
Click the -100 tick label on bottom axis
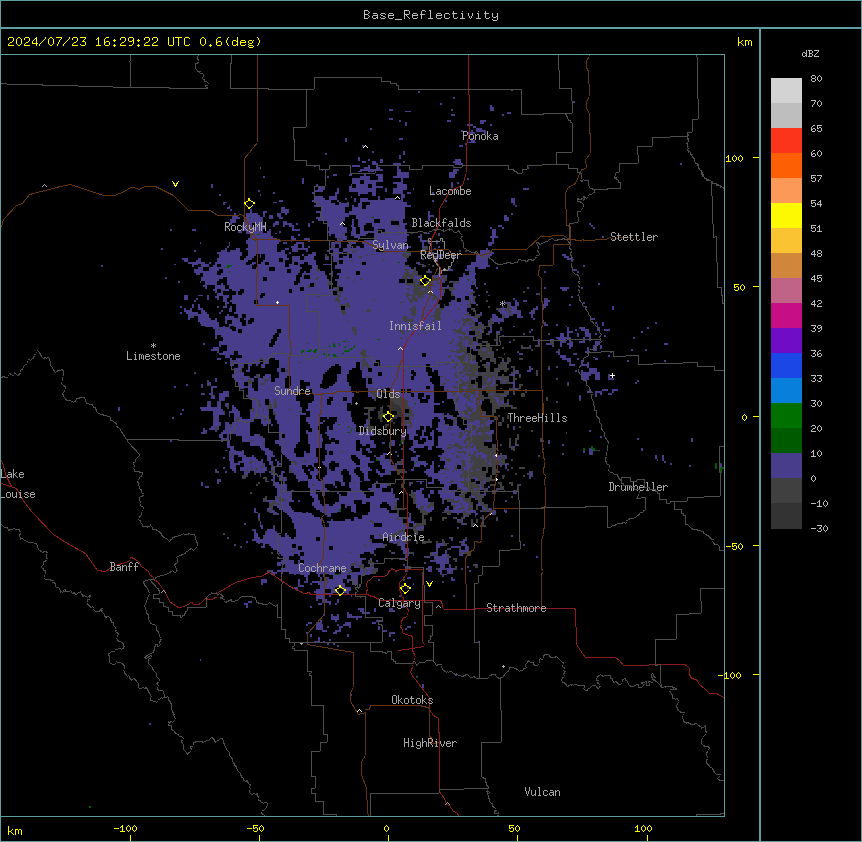pyautogui.click(x=125, y=828)
